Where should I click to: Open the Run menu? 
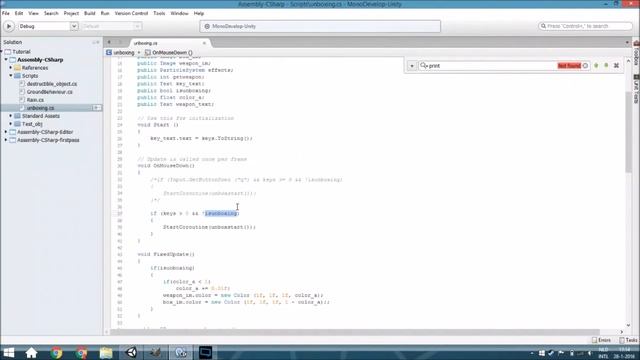(105, 13)
